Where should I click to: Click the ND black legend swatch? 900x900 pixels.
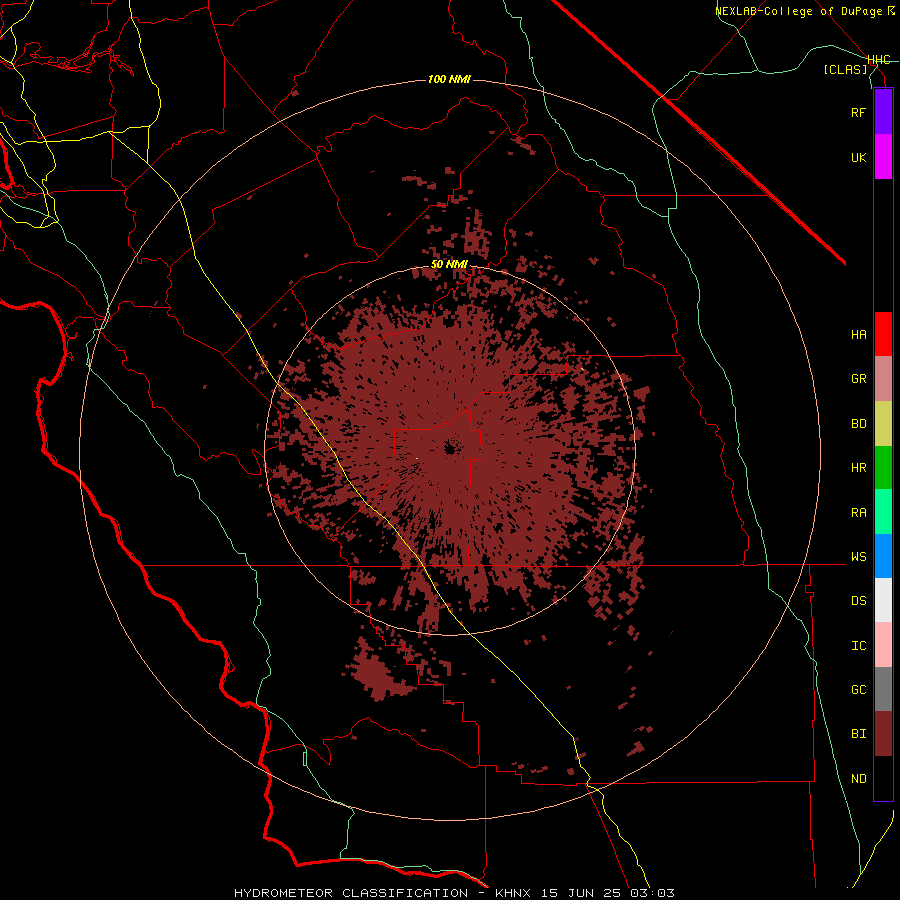(883, 778)
